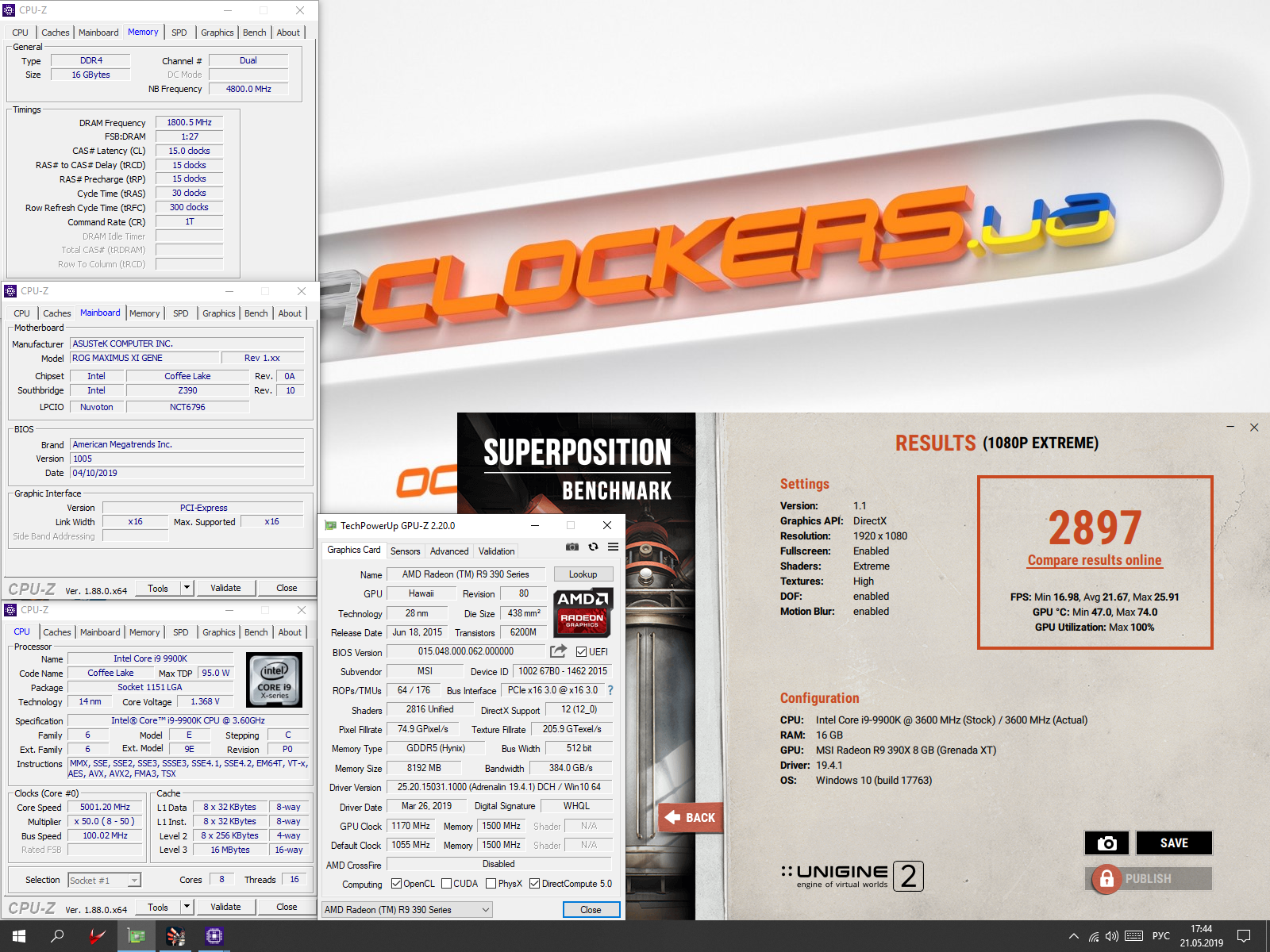The width and height of the screenshot is (1270, 952).
Task: Click the SAVE button in Superposition
Action: point(1174,843)
